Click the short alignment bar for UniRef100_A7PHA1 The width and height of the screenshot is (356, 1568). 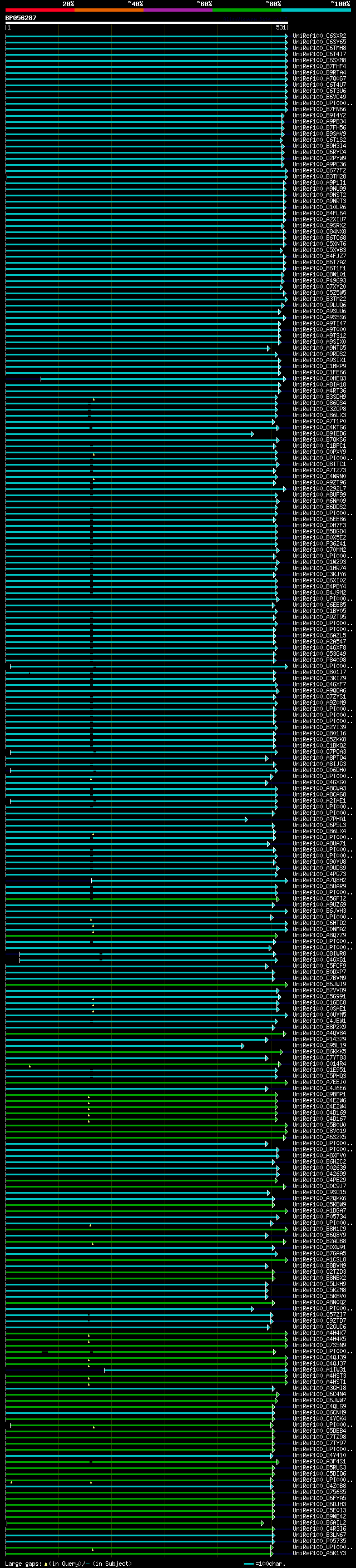(127, 819)
